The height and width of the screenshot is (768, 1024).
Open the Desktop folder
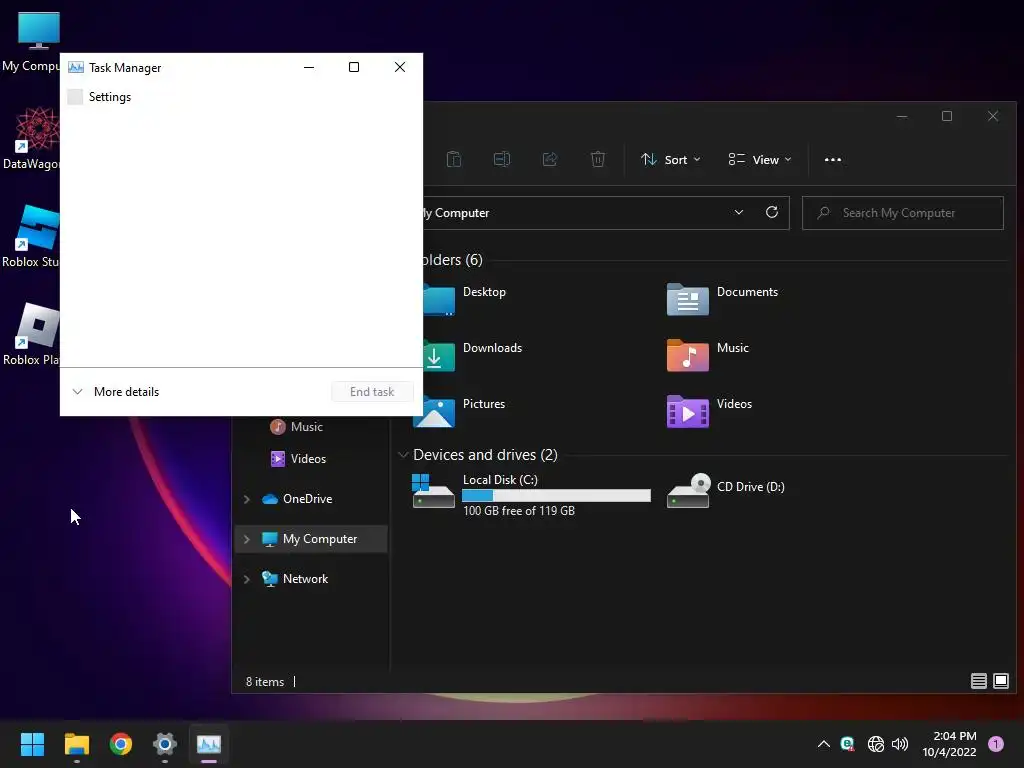tap(464, 300)
